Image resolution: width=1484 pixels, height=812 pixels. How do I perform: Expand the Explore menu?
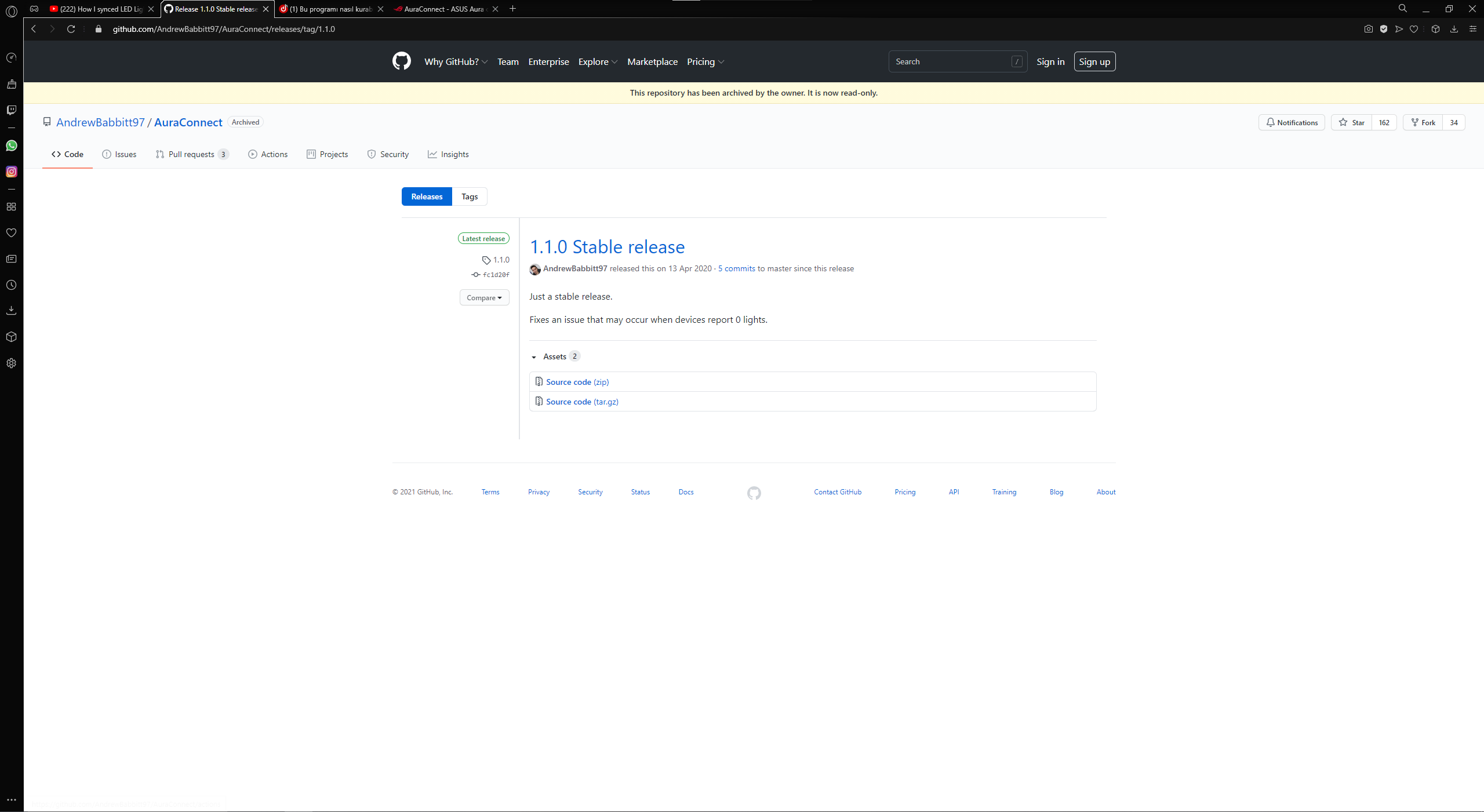pos(598,62)
